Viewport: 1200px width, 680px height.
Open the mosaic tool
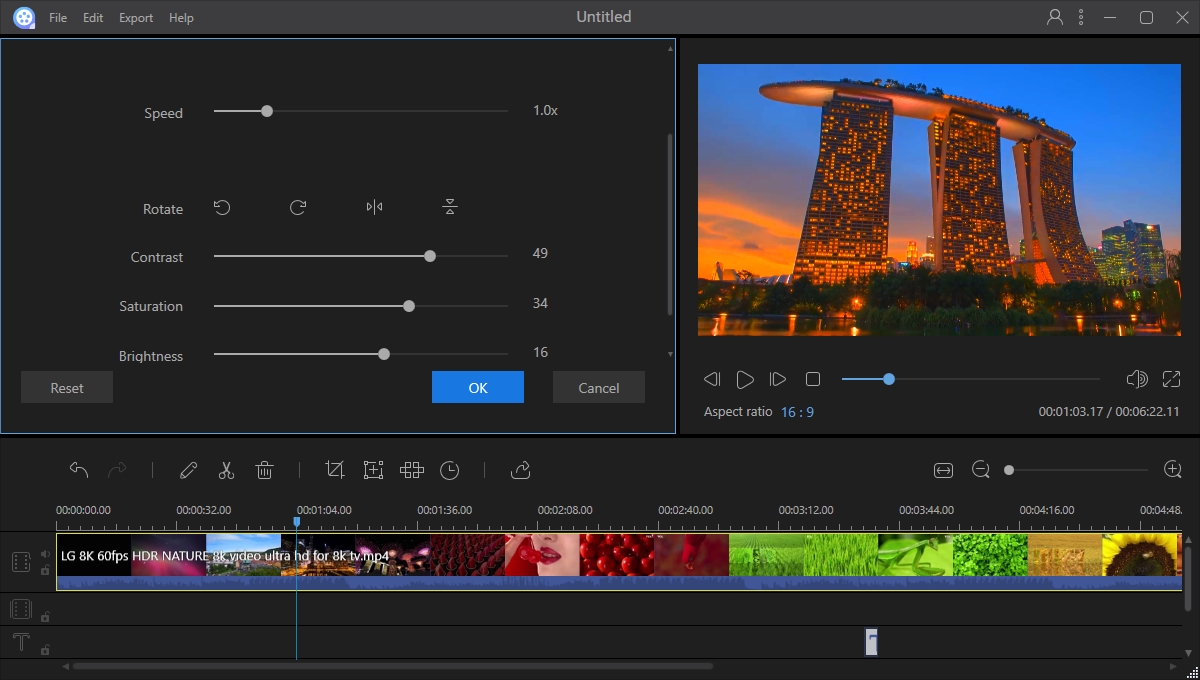412,470
